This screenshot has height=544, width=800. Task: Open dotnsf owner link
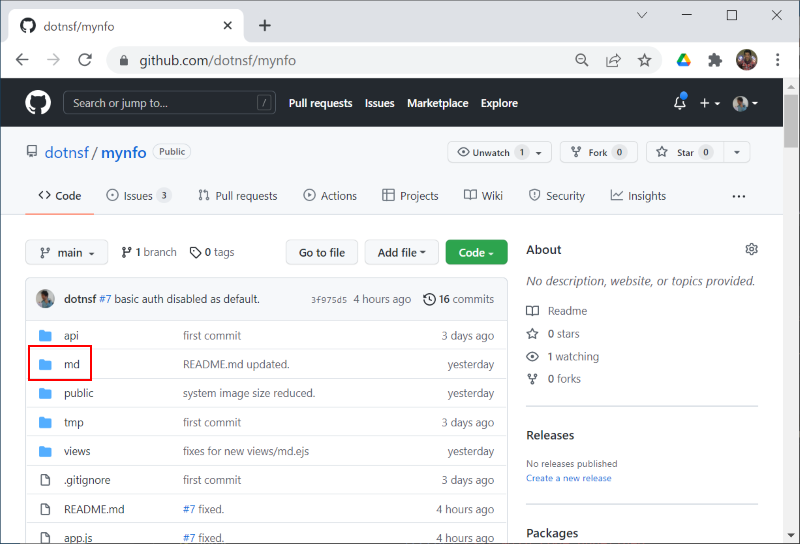67,153
